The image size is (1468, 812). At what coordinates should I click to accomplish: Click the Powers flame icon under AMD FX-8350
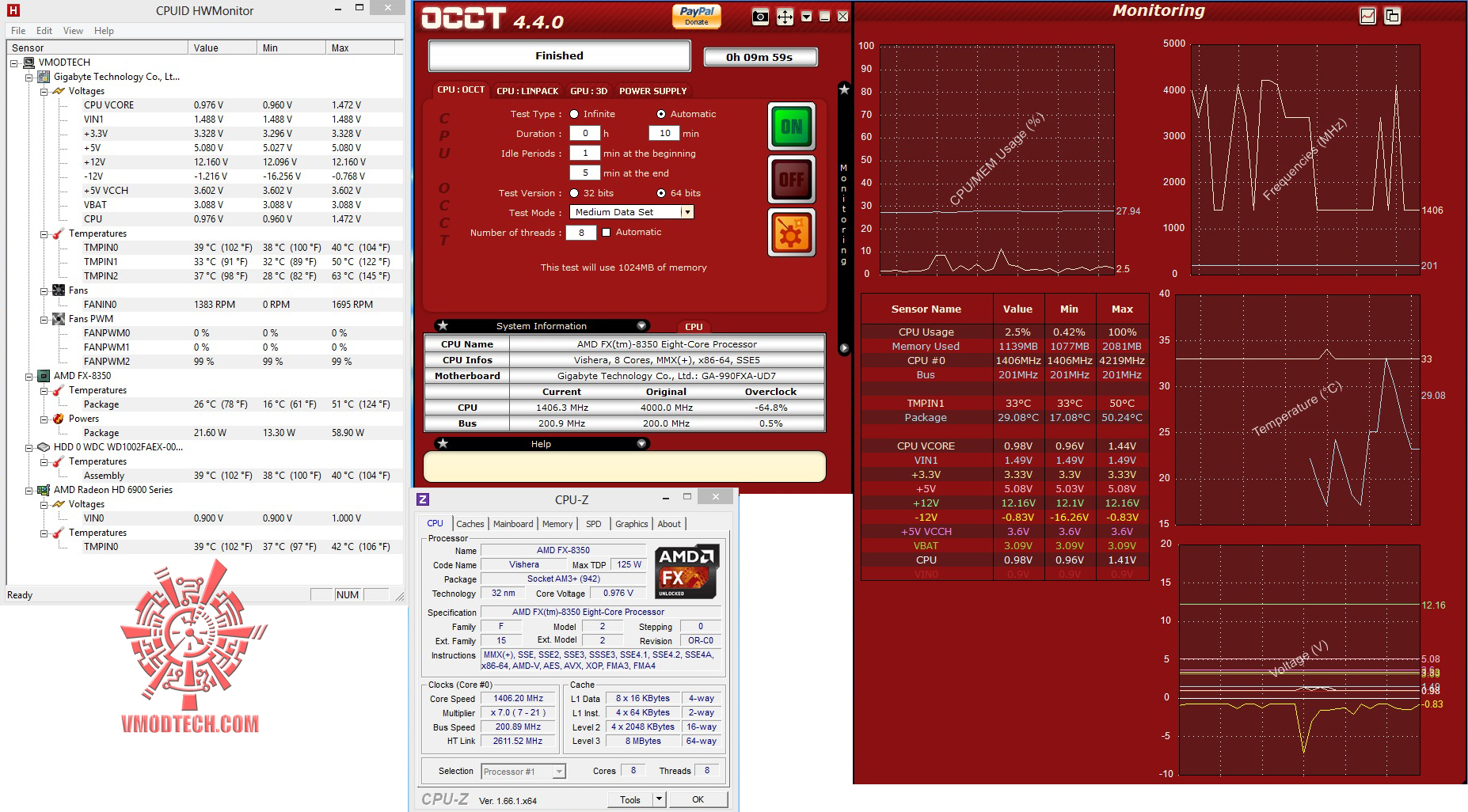coord(59,419)
